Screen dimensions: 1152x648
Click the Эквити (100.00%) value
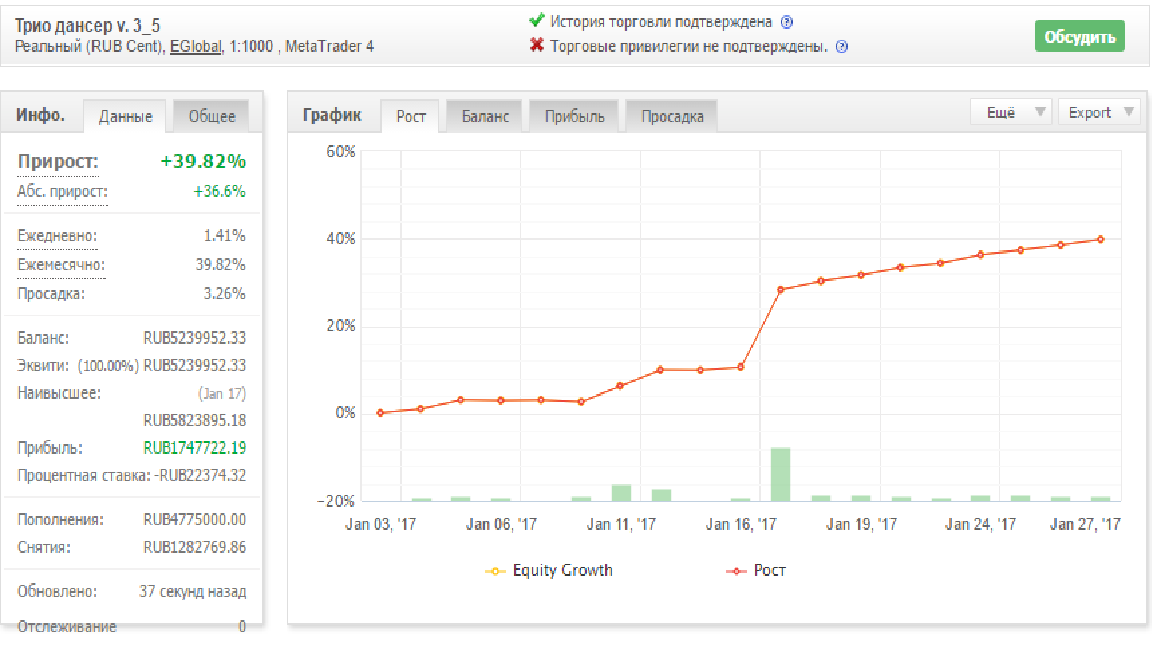point(162,366)
